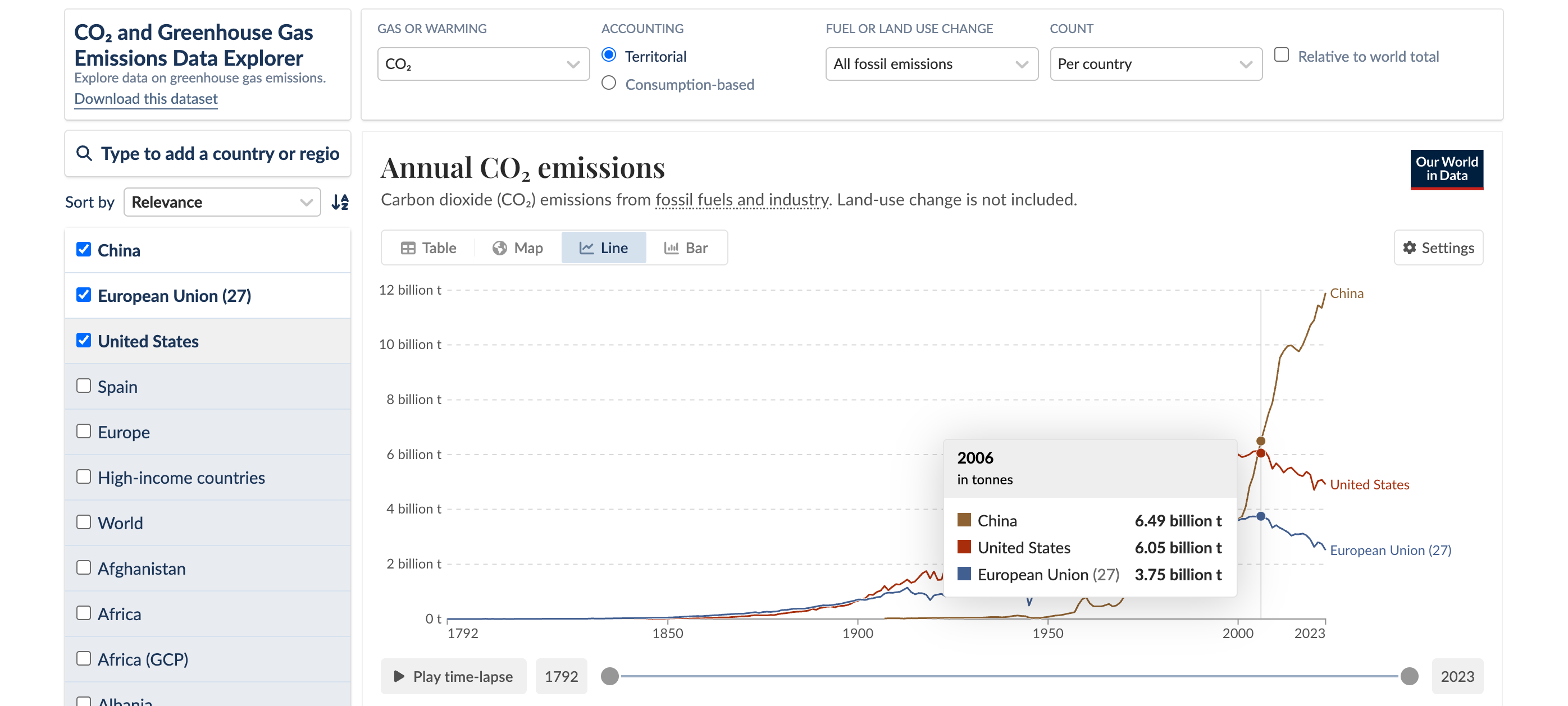Click the country search input field

click(219, 153)
